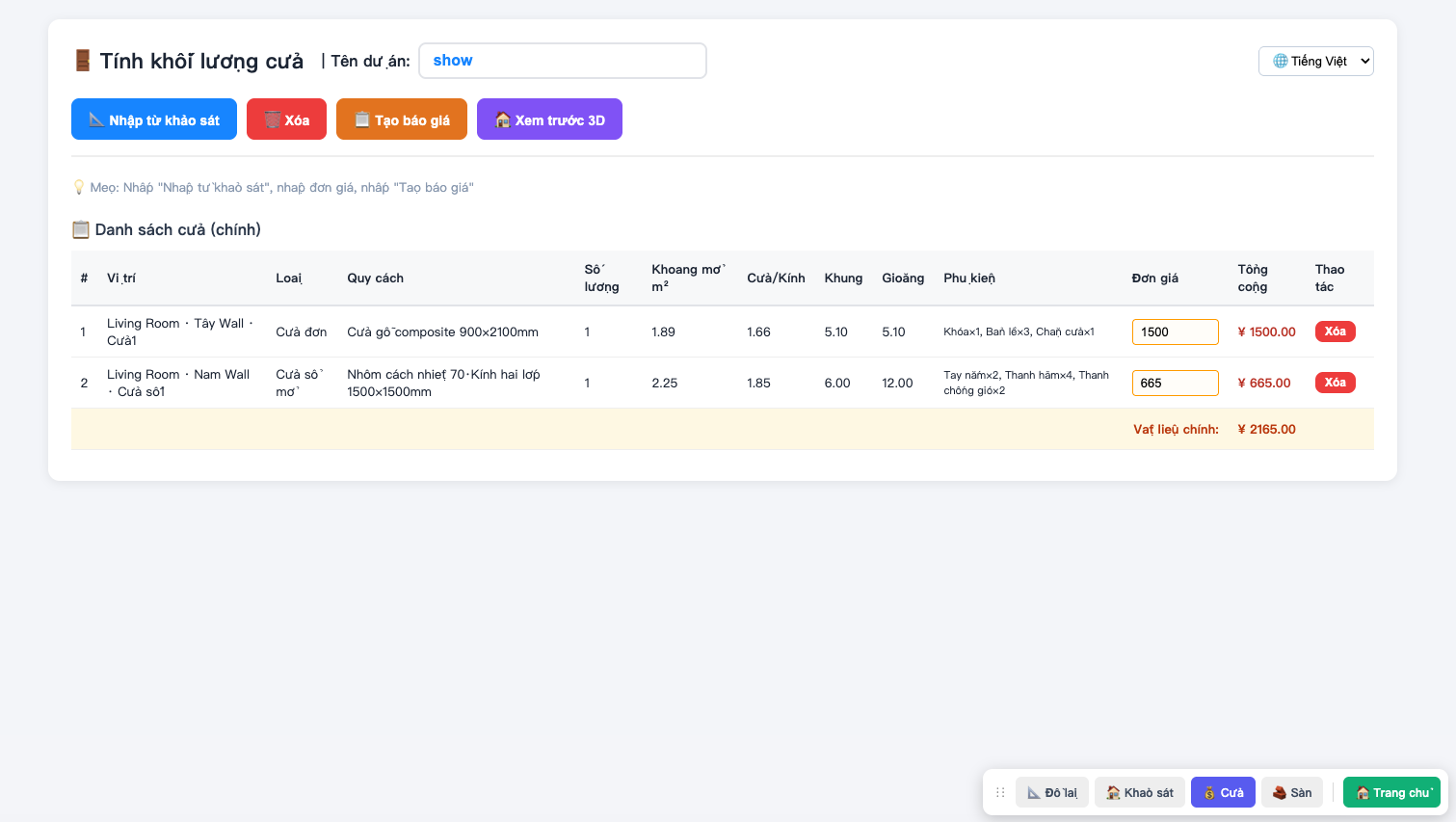
Task: Click the 2.25 opening area value
Action: point(665,383)
